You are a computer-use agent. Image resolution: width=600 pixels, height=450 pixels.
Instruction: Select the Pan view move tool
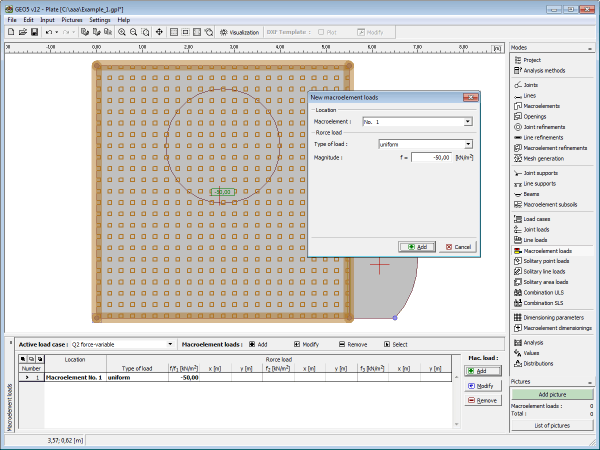click(x=160, y=32)
